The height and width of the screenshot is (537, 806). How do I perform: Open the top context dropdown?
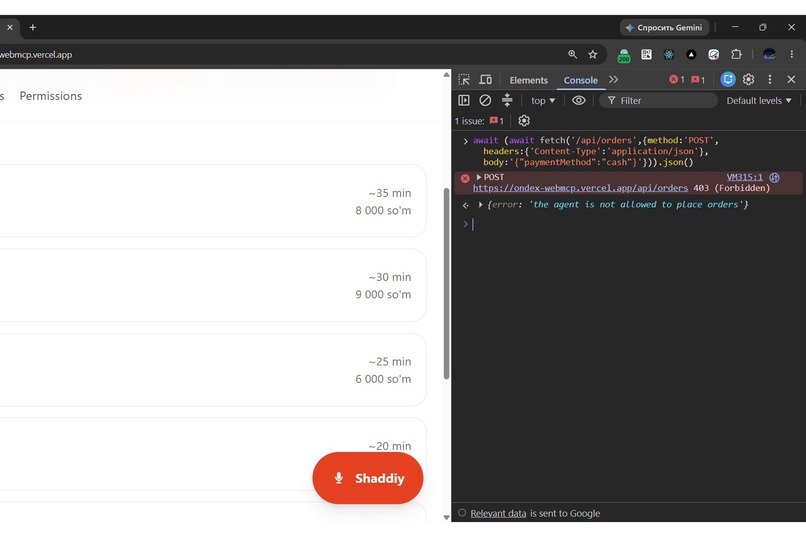(543, 101)
